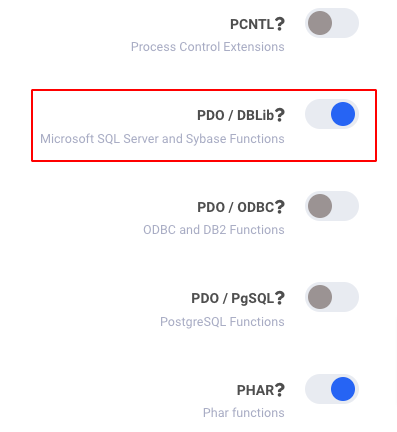The height and width of the screenshot is (432, 397).
Task: Click the question mark next to PDO / DBLib
Action: coord(280,115)
